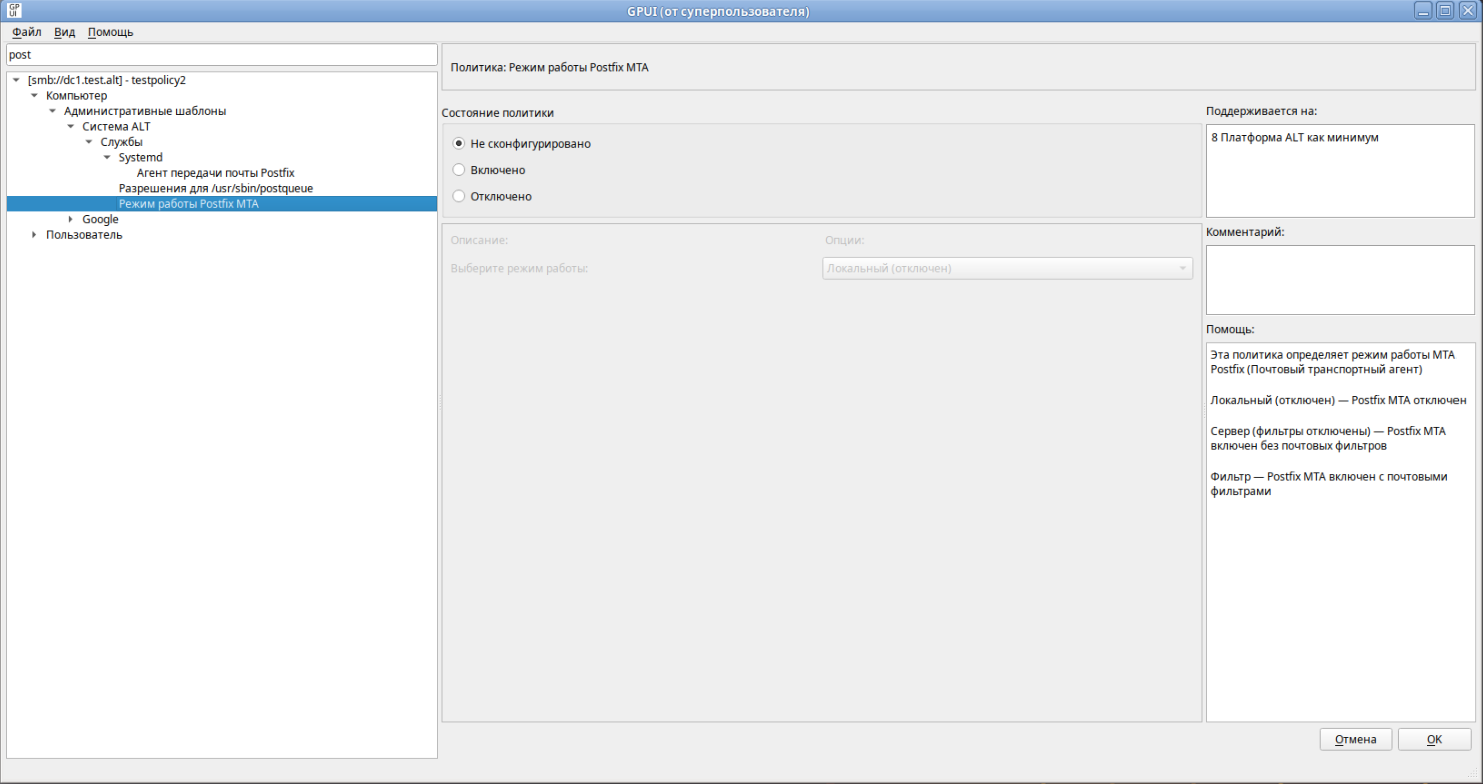
Task: Click the 'Состояние политики' label
Action: pyautogui.click(x=498, y=113)
